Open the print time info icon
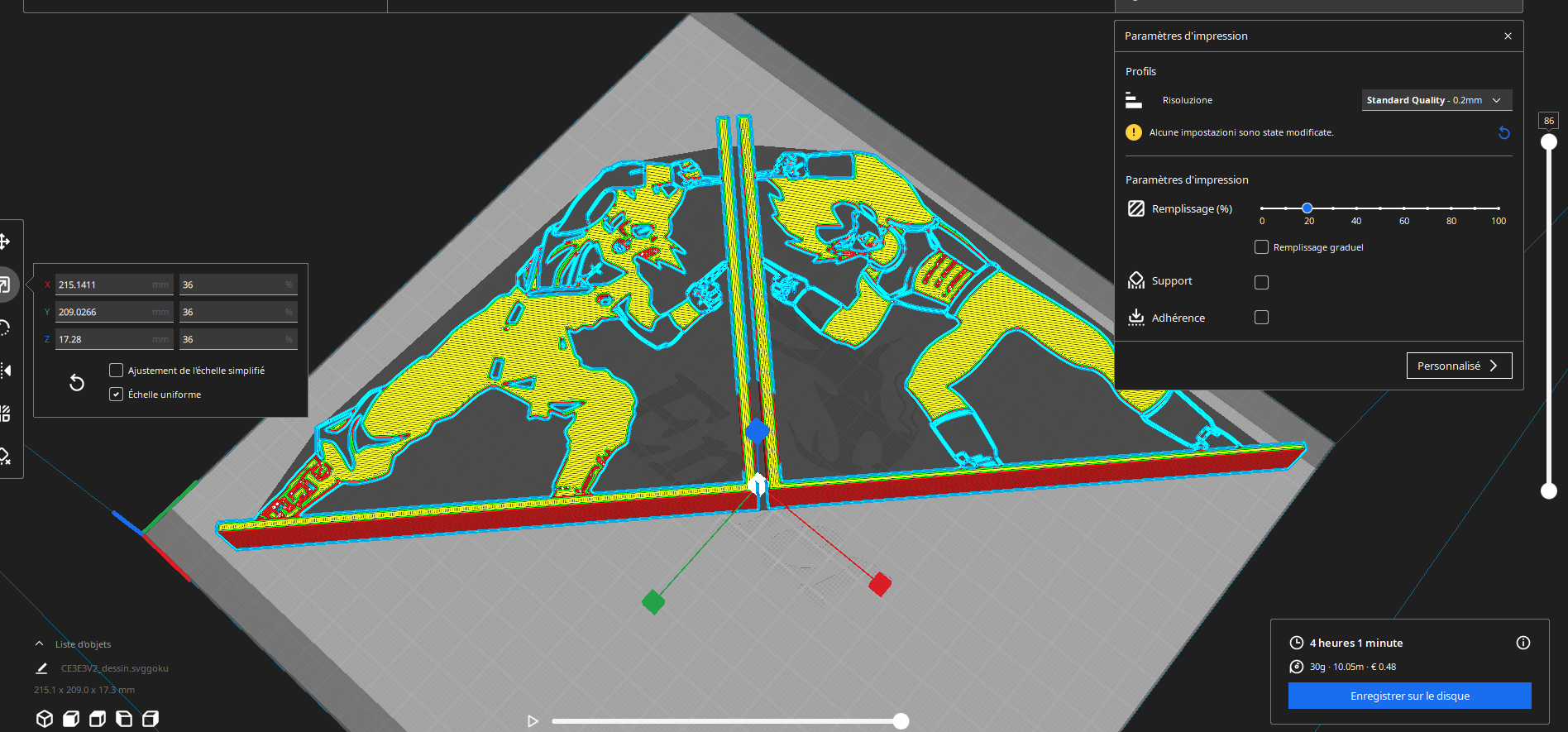Viewport: 1568px width, 732px height. tap(1523, 643)
